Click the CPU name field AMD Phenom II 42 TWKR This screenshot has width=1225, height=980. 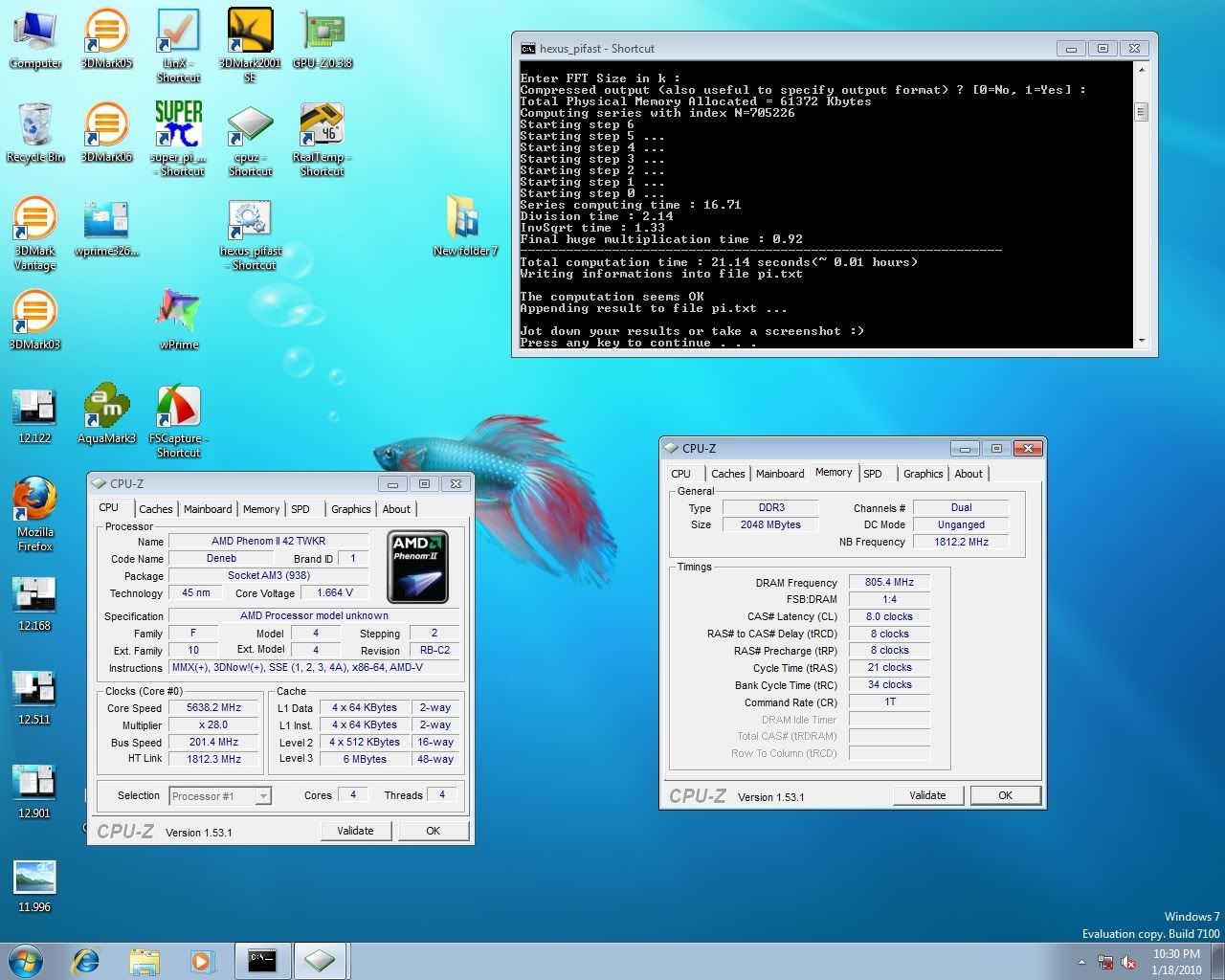tap(268, 541)
